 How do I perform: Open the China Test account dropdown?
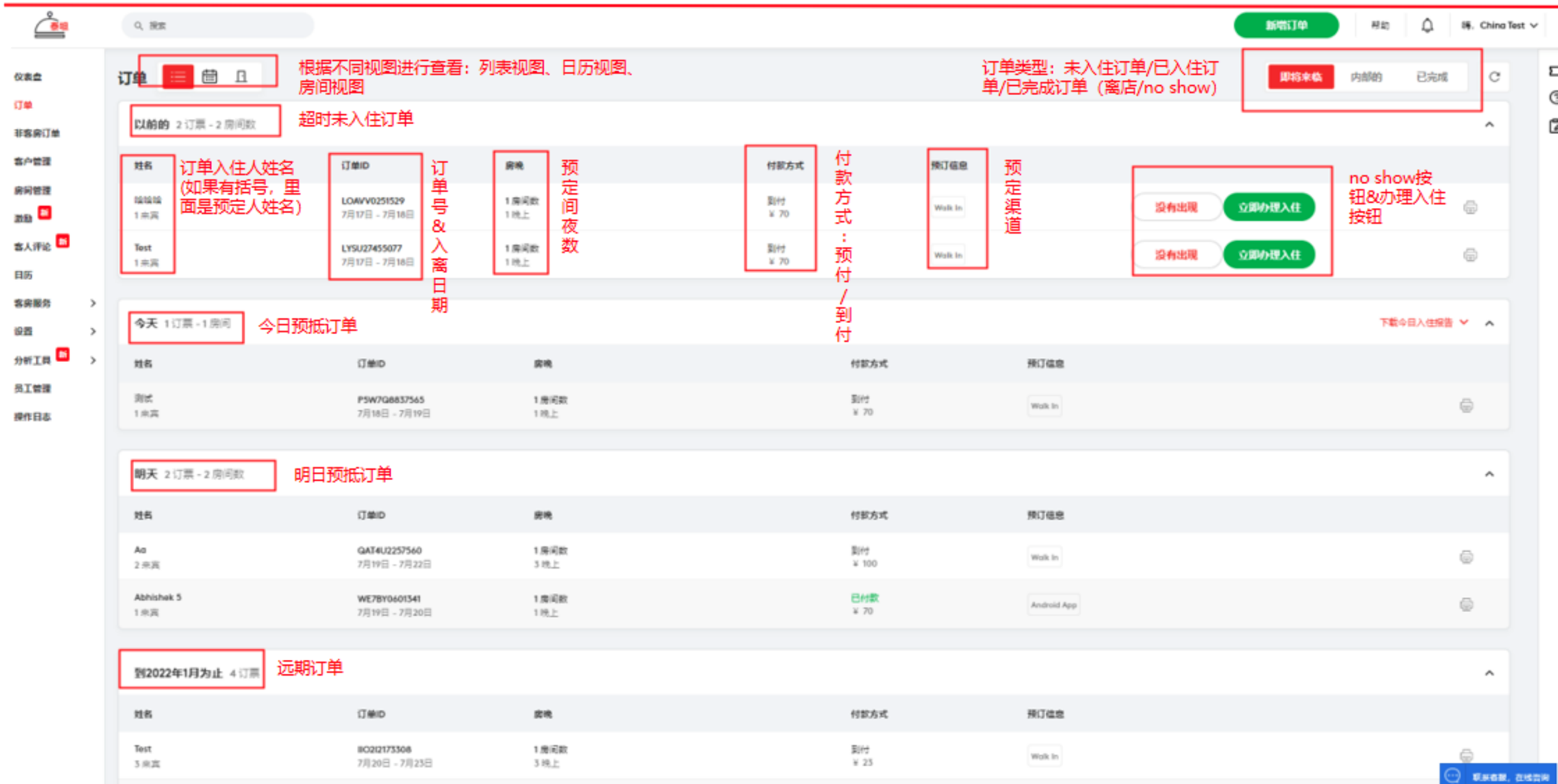(x=1502, y=26)
